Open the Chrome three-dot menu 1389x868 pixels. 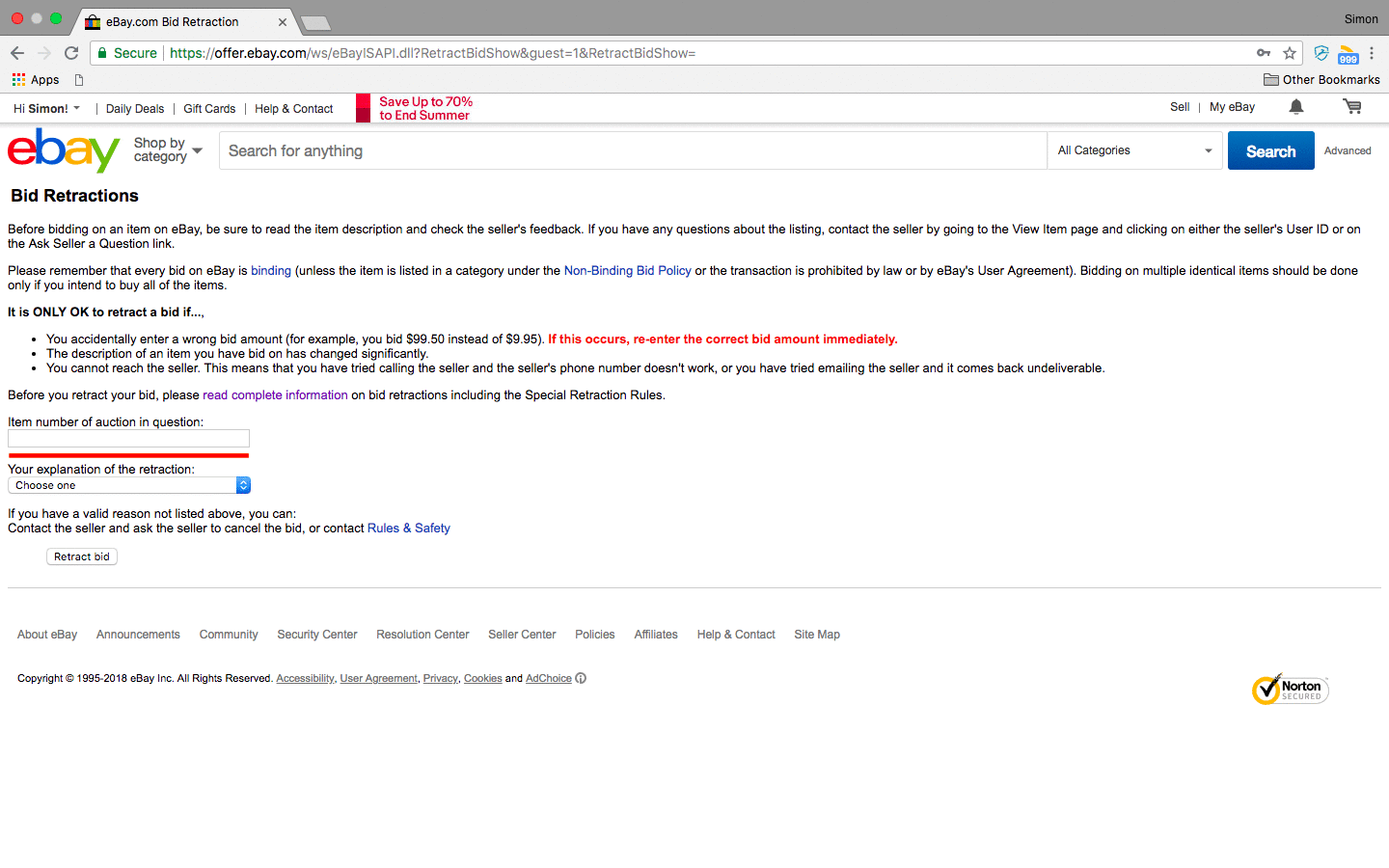click(x=1372, y=53)
